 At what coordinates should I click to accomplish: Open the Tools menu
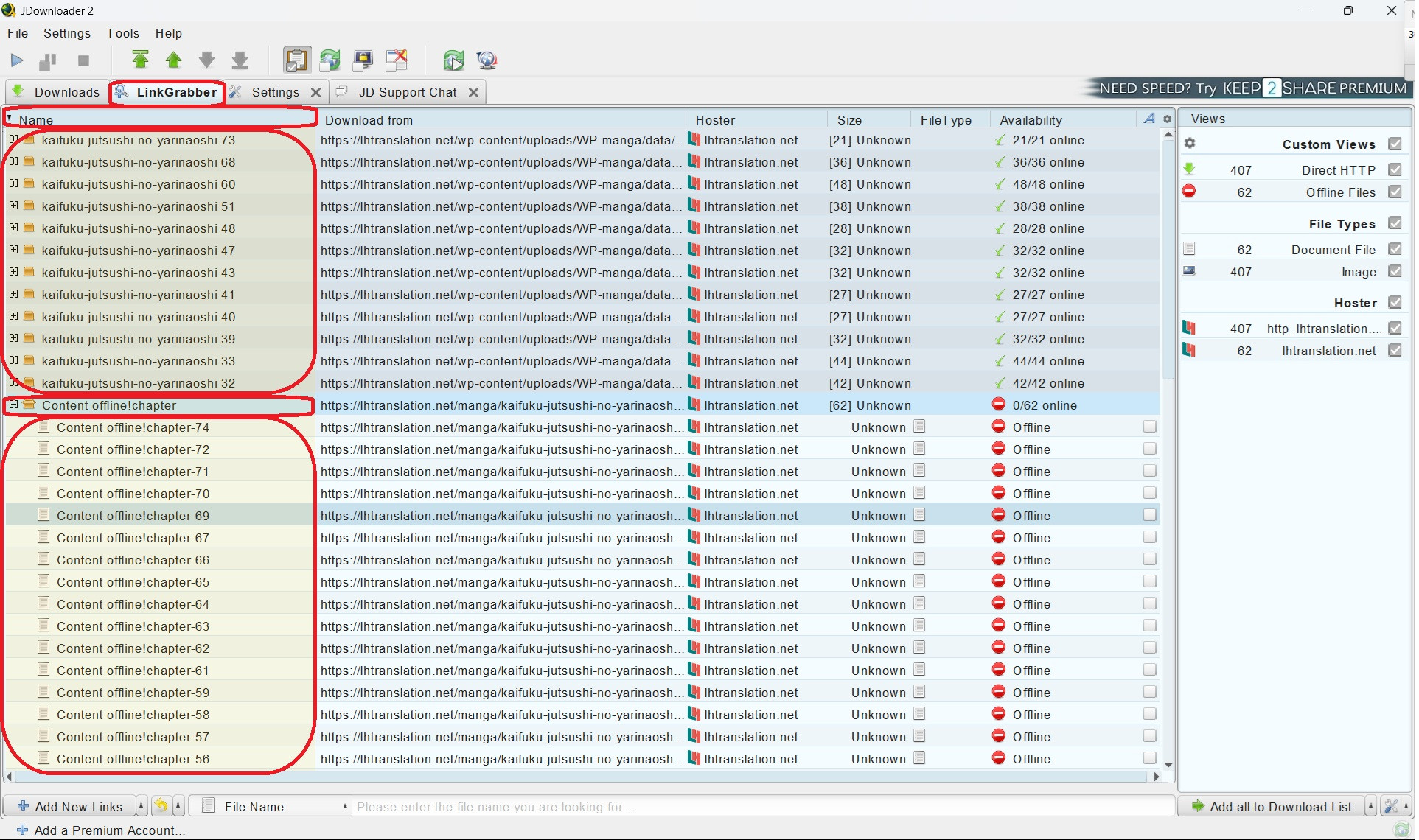tap(122, 33)
